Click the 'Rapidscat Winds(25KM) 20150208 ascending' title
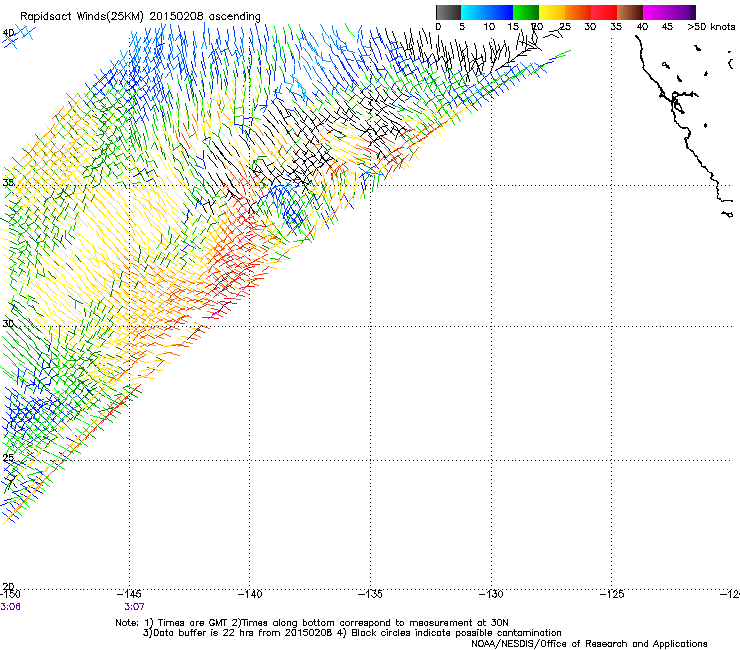The height and width of the screenshot is (650, 740). point(140,17)
